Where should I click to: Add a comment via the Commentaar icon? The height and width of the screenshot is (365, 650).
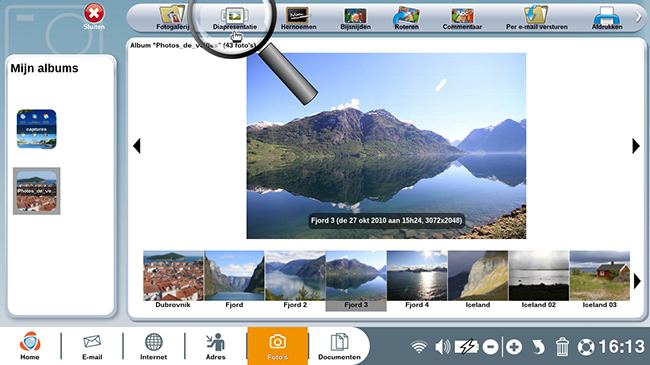[x=462, y=19]
